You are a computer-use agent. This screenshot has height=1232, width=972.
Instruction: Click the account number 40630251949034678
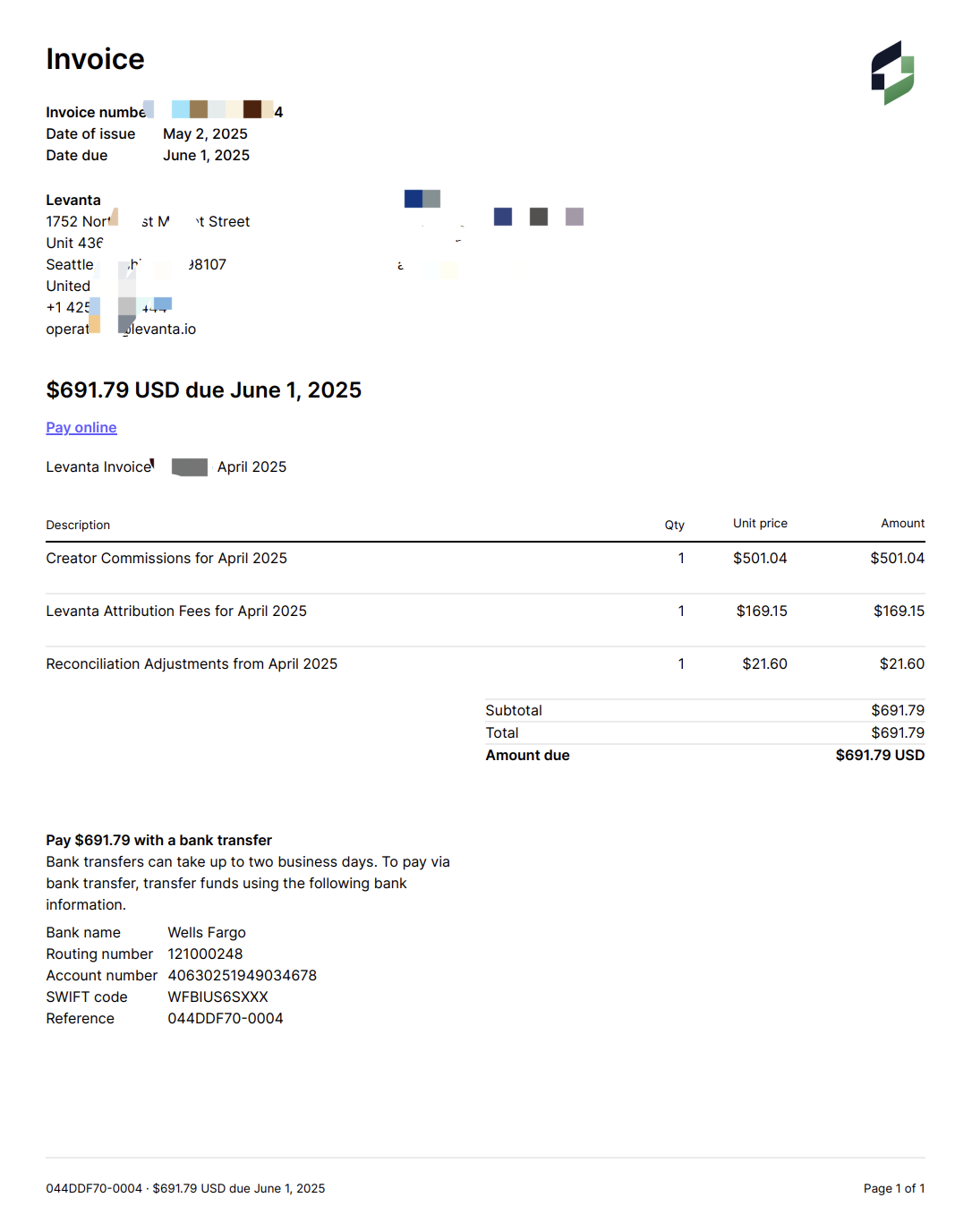pyautogui.click(x=242, y=976)
